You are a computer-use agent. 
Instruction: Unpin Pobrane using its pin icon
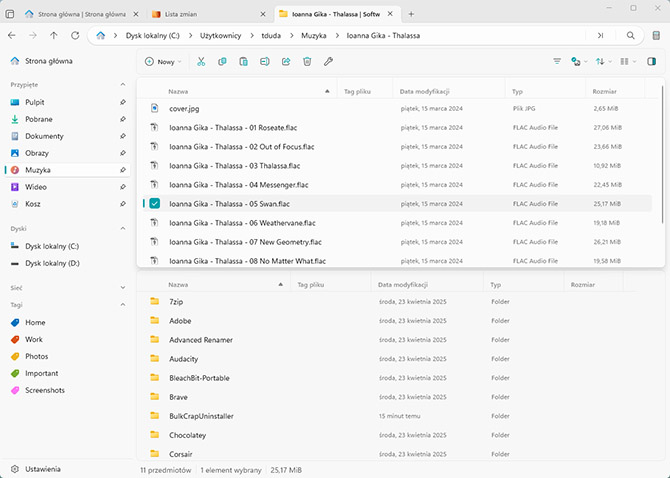tap(123, 119)
